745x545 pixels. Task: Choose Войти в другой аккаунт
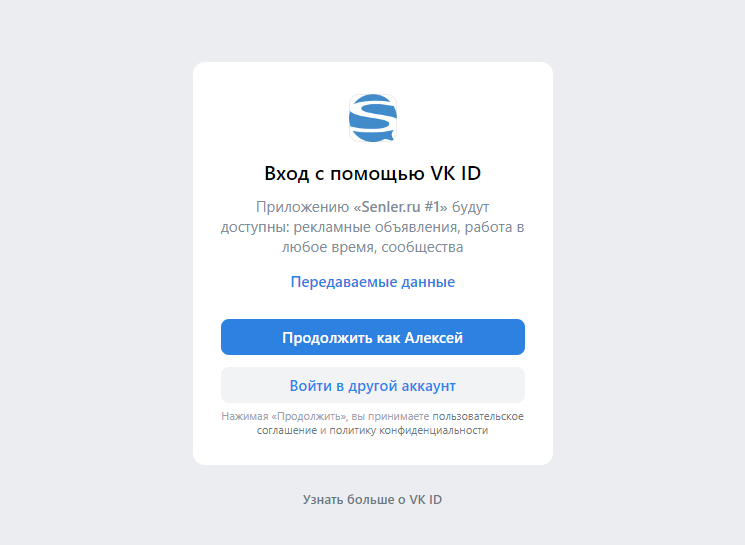[x=372, y=385]
